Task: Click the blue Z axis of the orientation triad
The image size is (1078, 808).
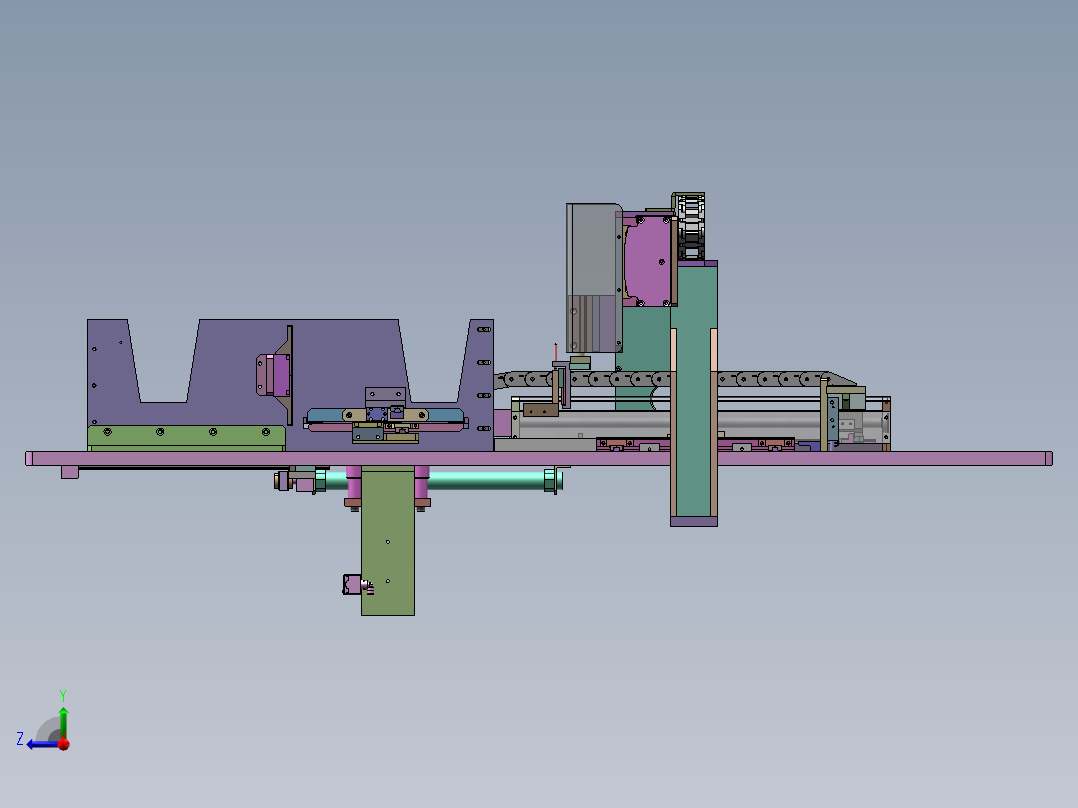Action: [41, 744]
